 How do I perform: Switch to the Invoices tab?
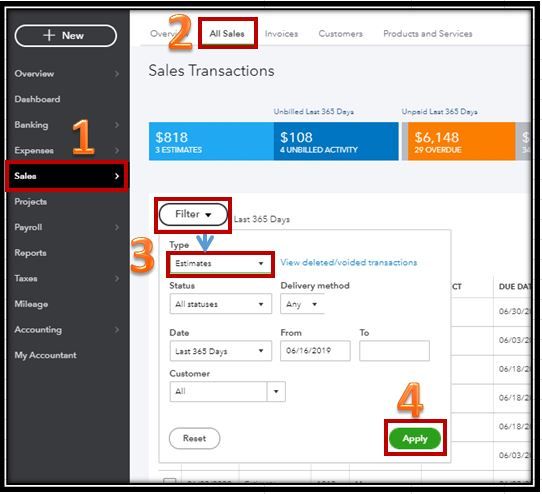[x=281, y=34]
